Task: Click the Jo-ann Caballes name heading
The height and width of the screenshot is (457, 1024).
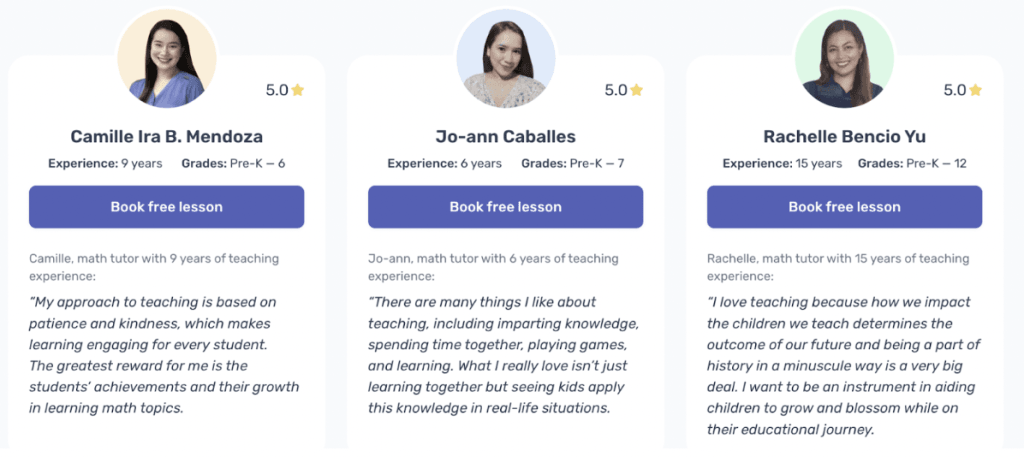Action: pos(506,136)
